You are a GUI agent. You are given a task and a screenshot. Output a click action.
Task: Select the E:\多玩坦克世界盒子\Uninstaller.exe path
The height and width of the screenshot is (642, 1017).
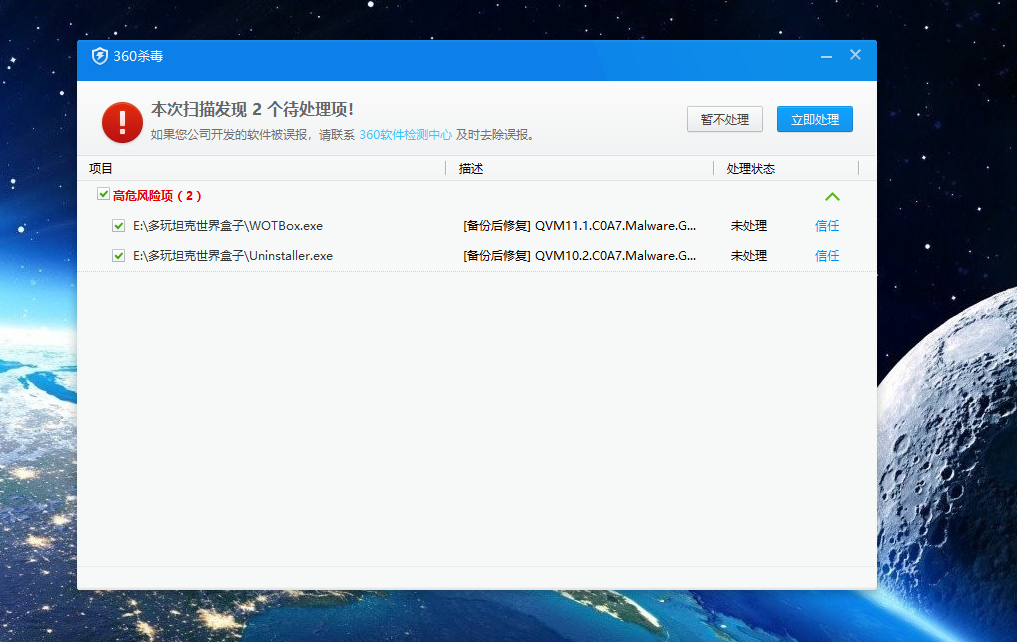[233, 256]
